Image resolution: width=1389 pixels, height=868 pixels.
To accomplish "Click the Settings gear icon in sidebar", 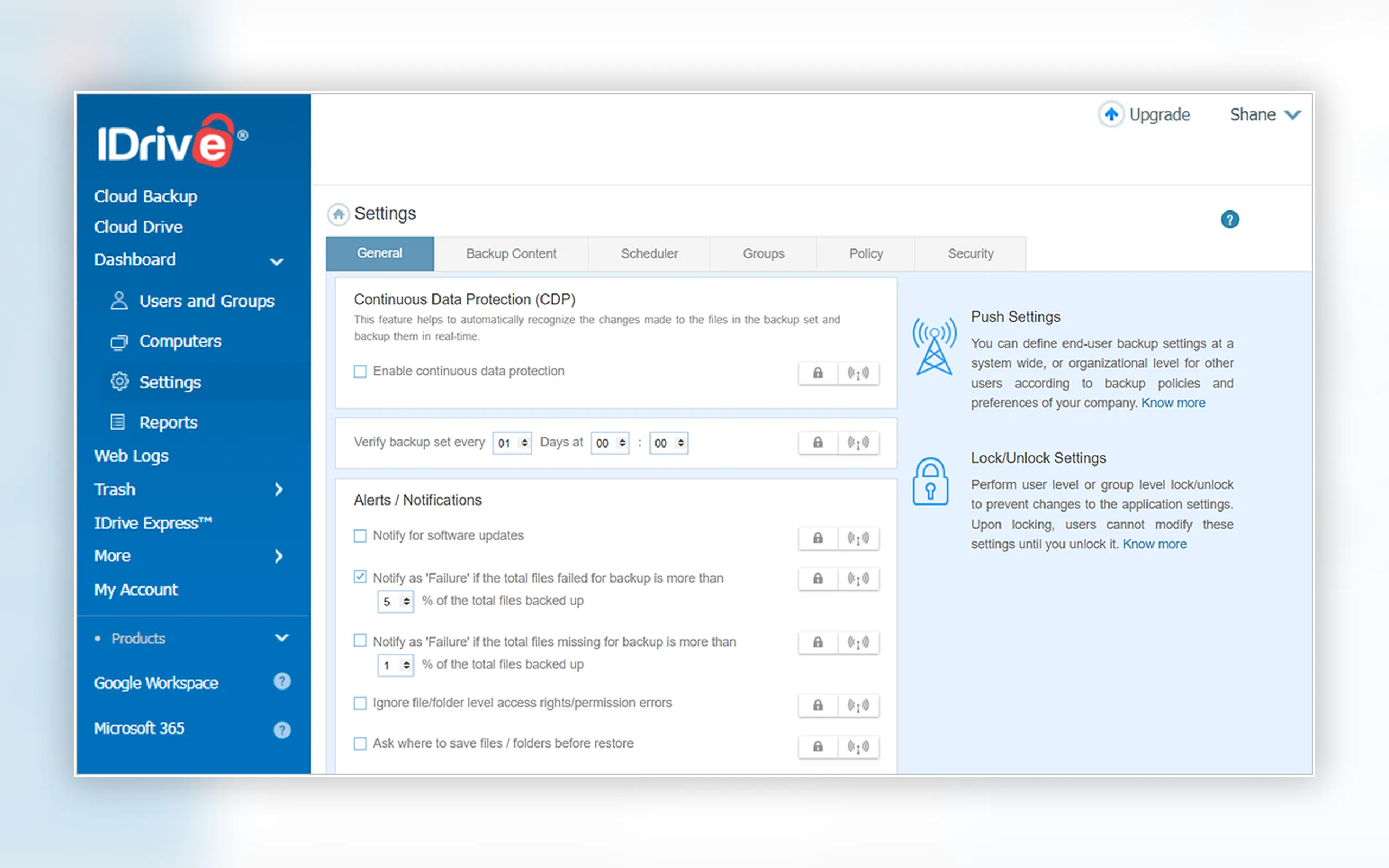I will coord(119,381).
